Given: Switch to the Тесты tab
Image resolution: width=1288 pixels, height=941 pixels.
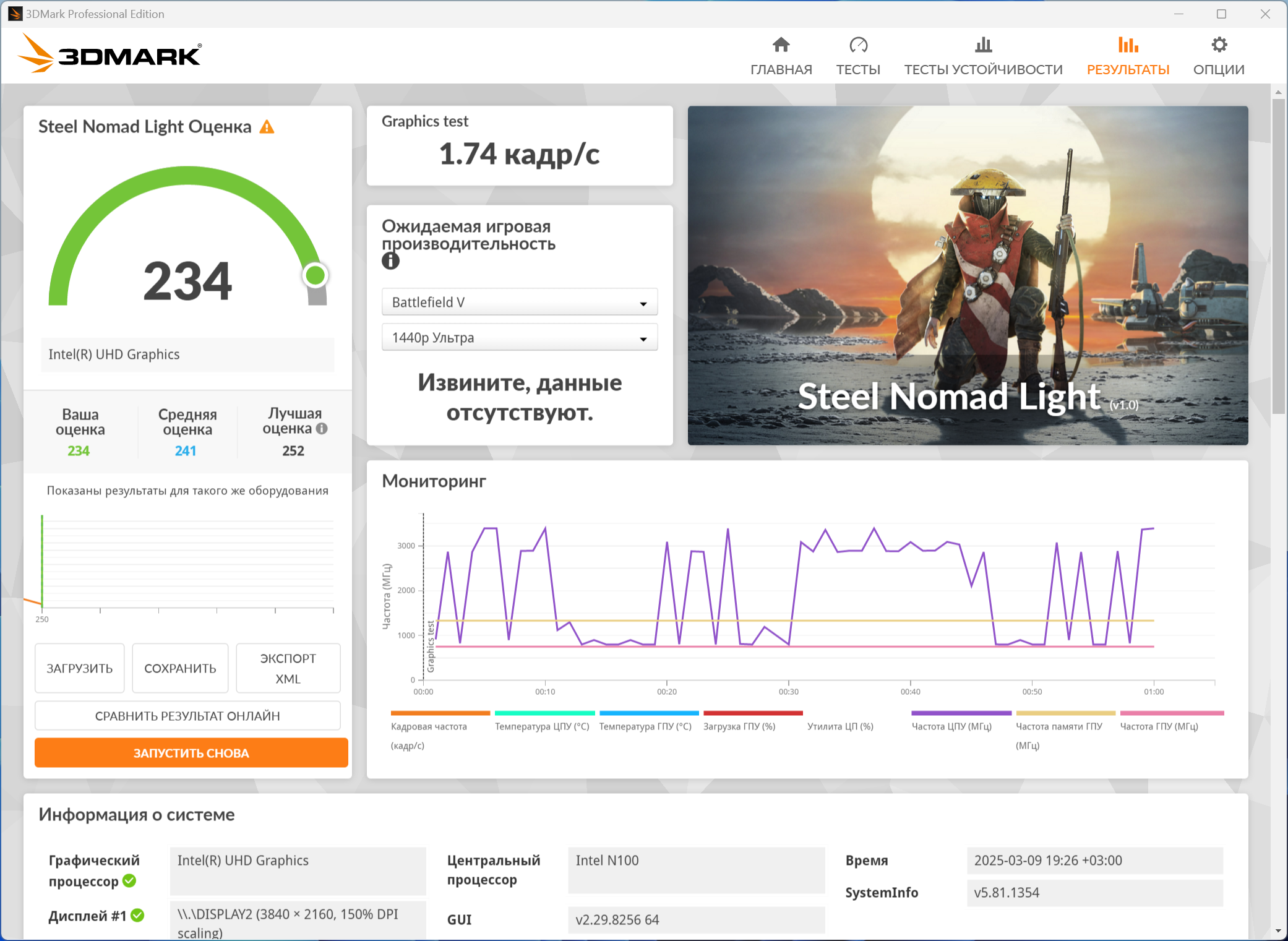Looking at the screenshot, I should (858, 56).
